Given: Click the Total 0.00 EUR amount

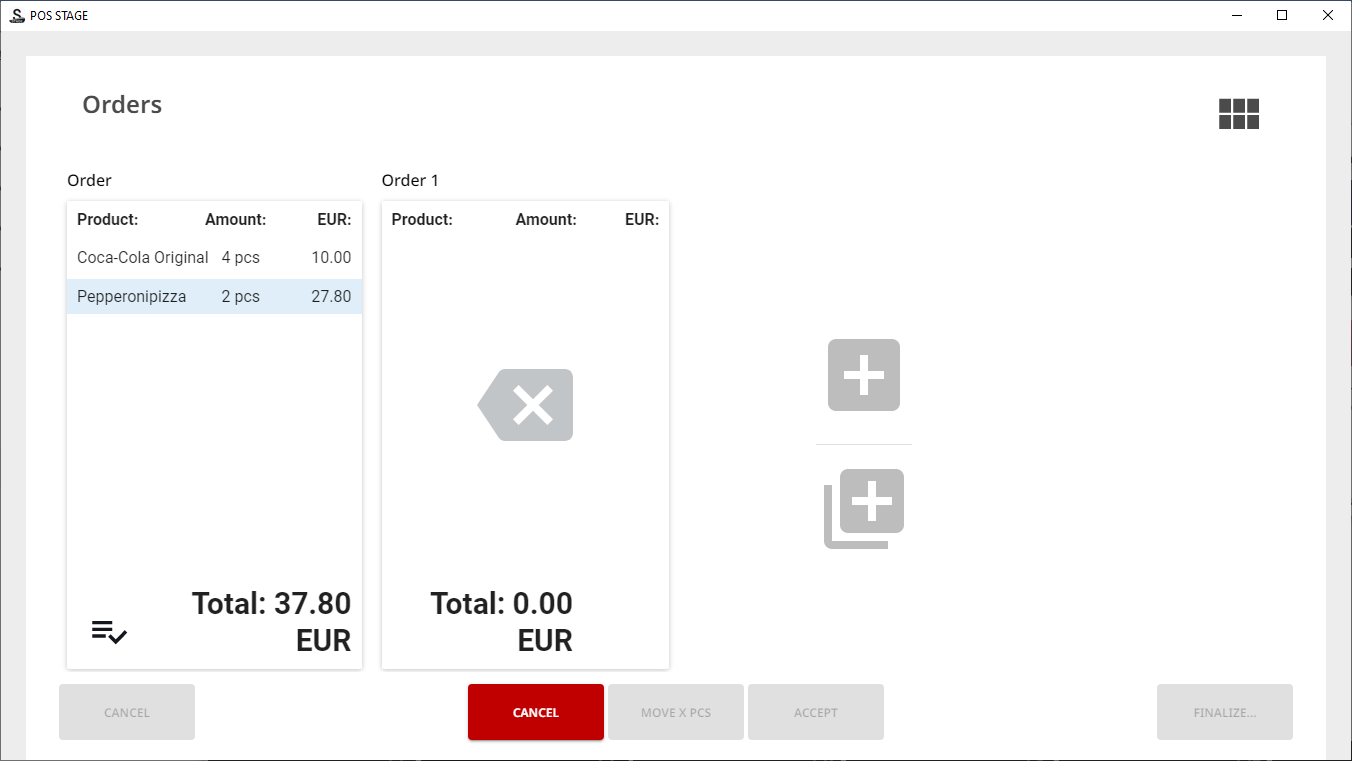Looking at the screenshot, I should (502, 621).
